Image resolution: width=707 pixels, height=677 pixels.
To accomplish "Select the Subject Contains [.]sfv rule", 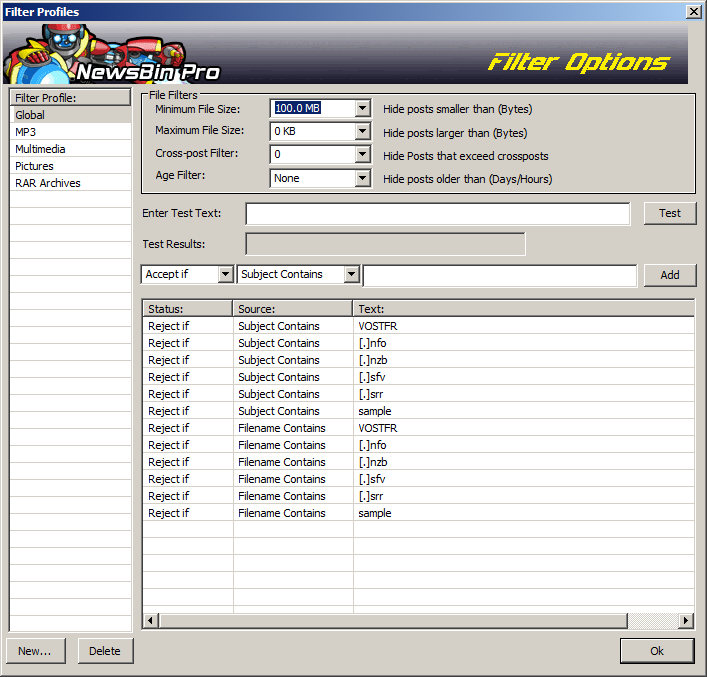I will point(418,377).
